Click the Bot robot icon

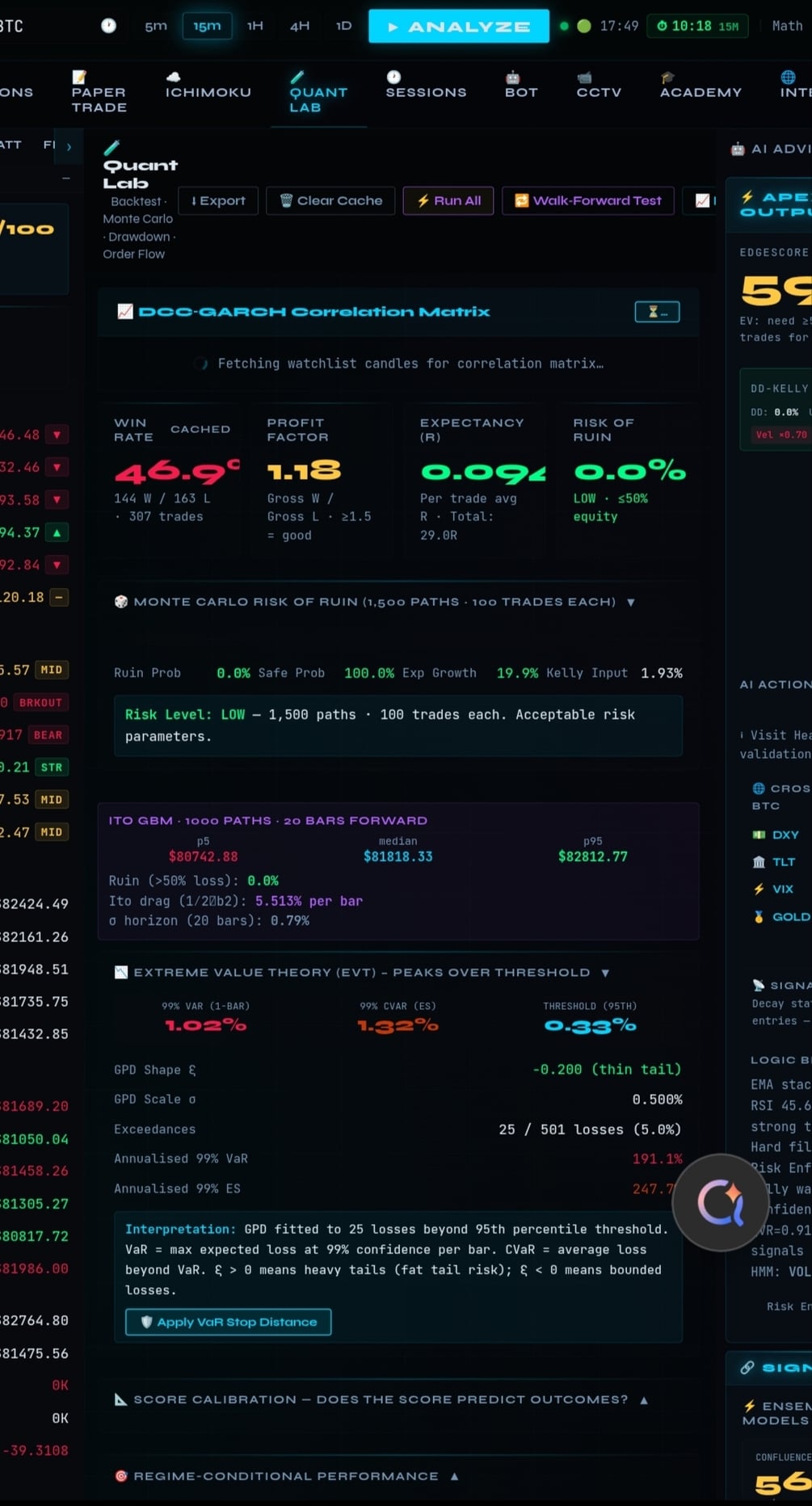click(512, 78)
